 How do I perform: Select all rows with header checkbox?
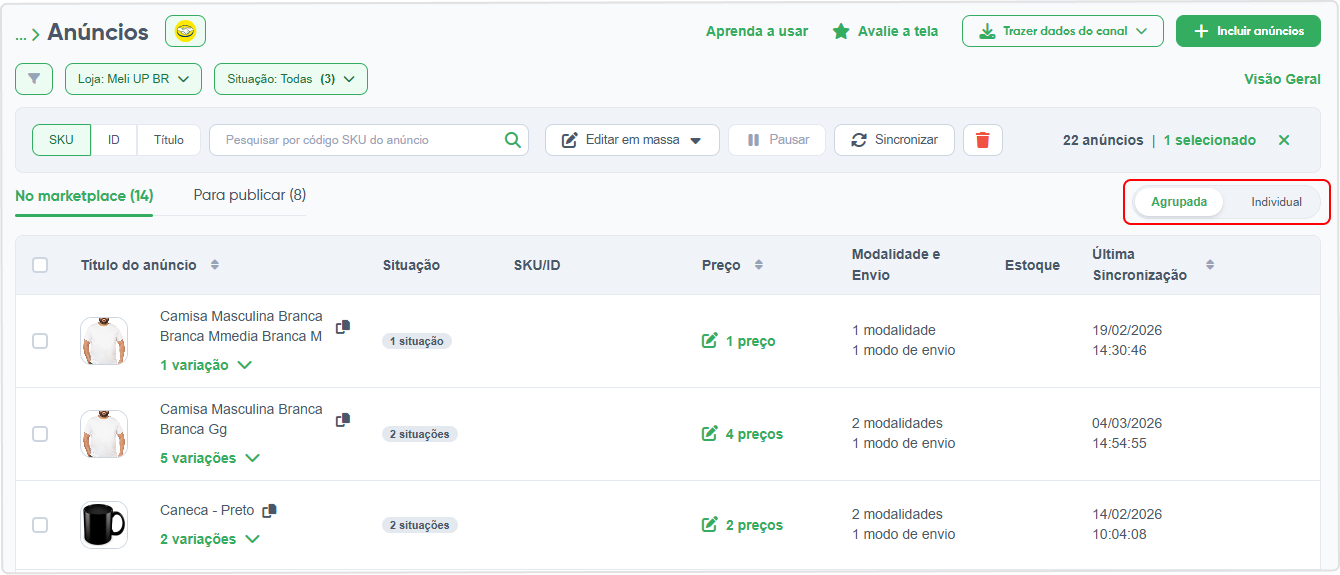[x=40, y=265]
